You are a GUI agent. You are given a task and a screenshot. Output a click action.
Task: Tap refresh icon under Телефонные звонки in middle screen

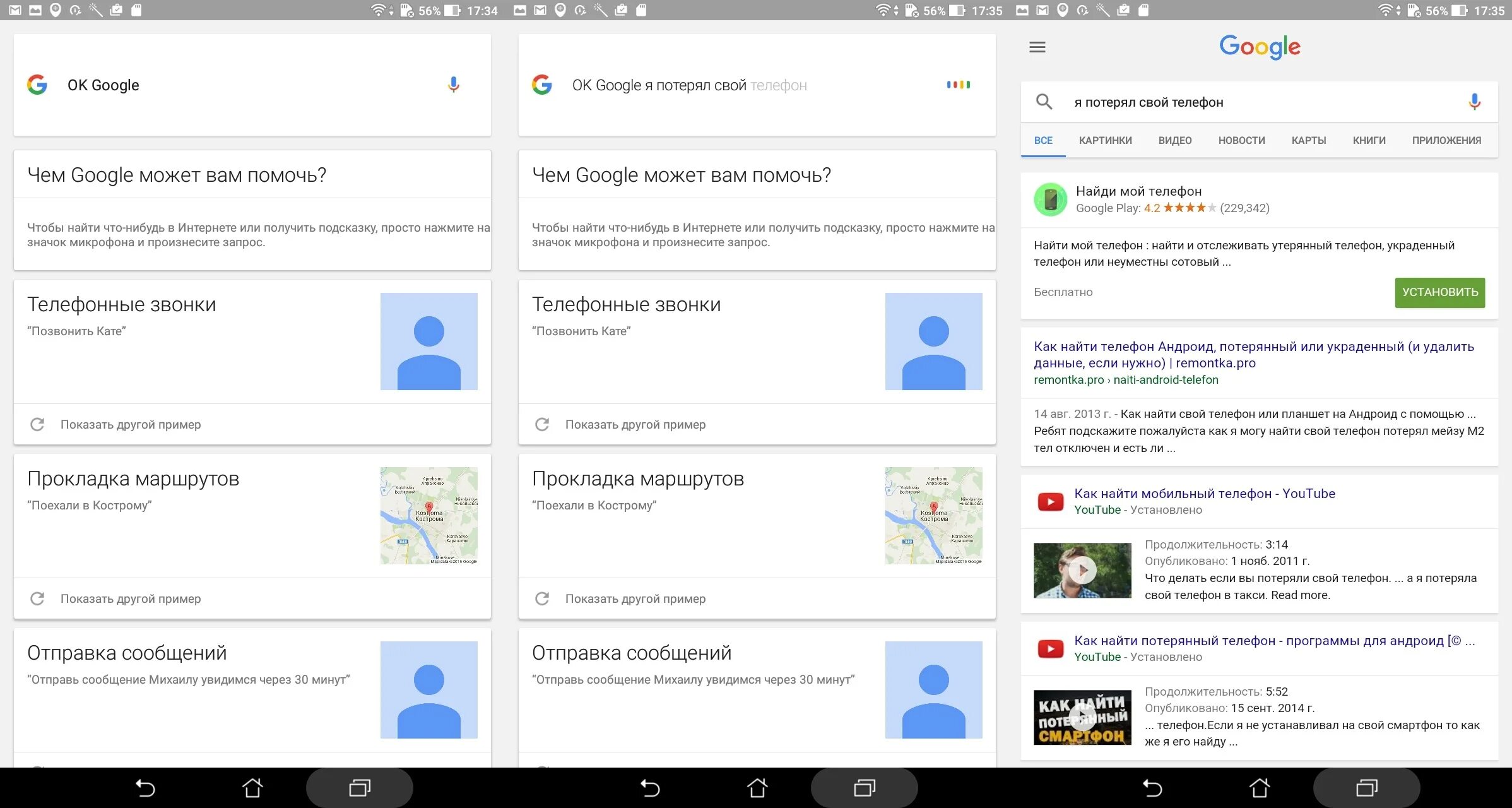pyautogui.click(x=542, y=424)
